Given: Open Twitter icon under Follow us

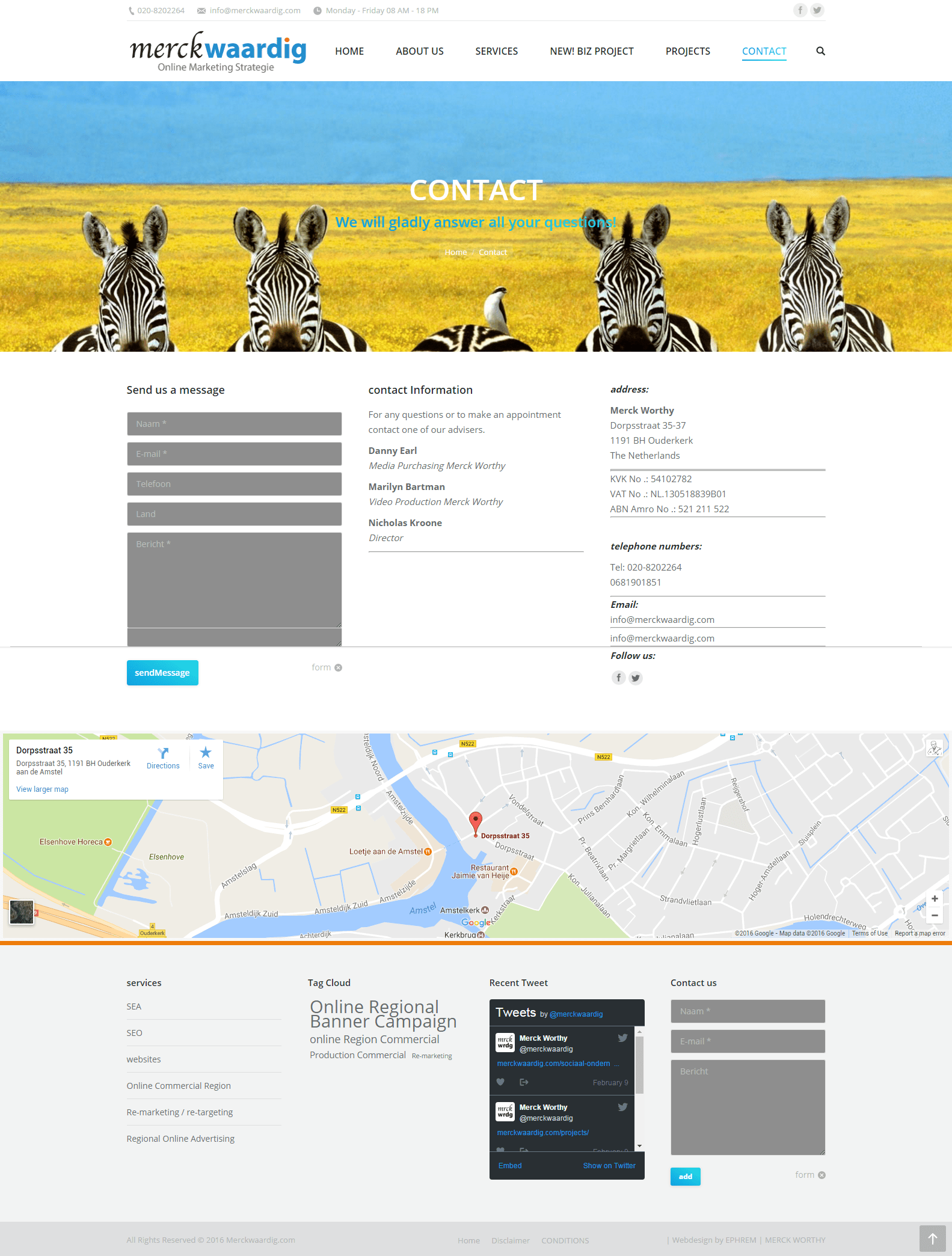Looking at the screenshot, I should pyautogui.click(x=636, y=678).
